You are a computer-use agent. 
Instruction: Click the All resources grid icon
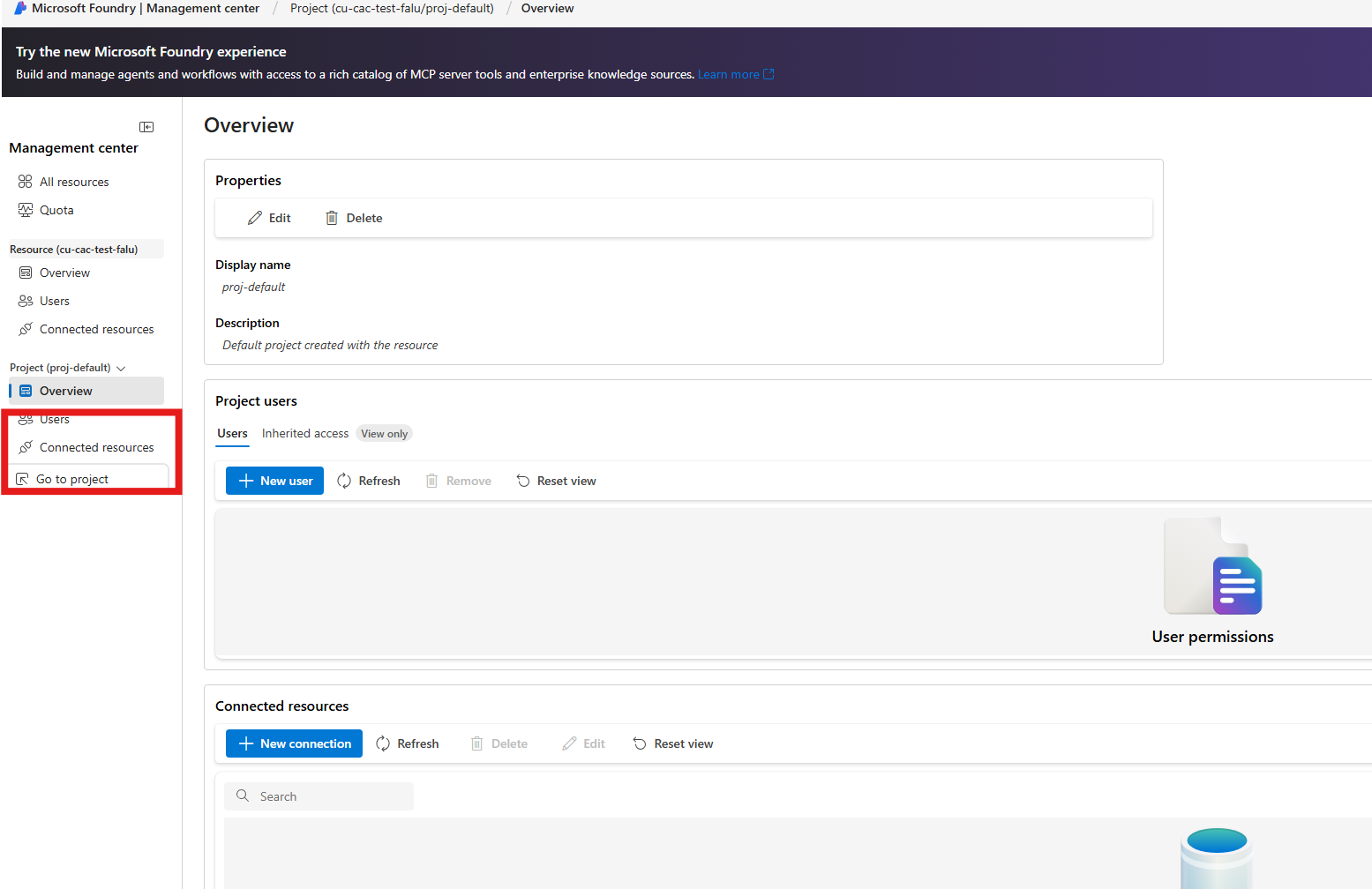pyautogui.click(x=26, y=182)
